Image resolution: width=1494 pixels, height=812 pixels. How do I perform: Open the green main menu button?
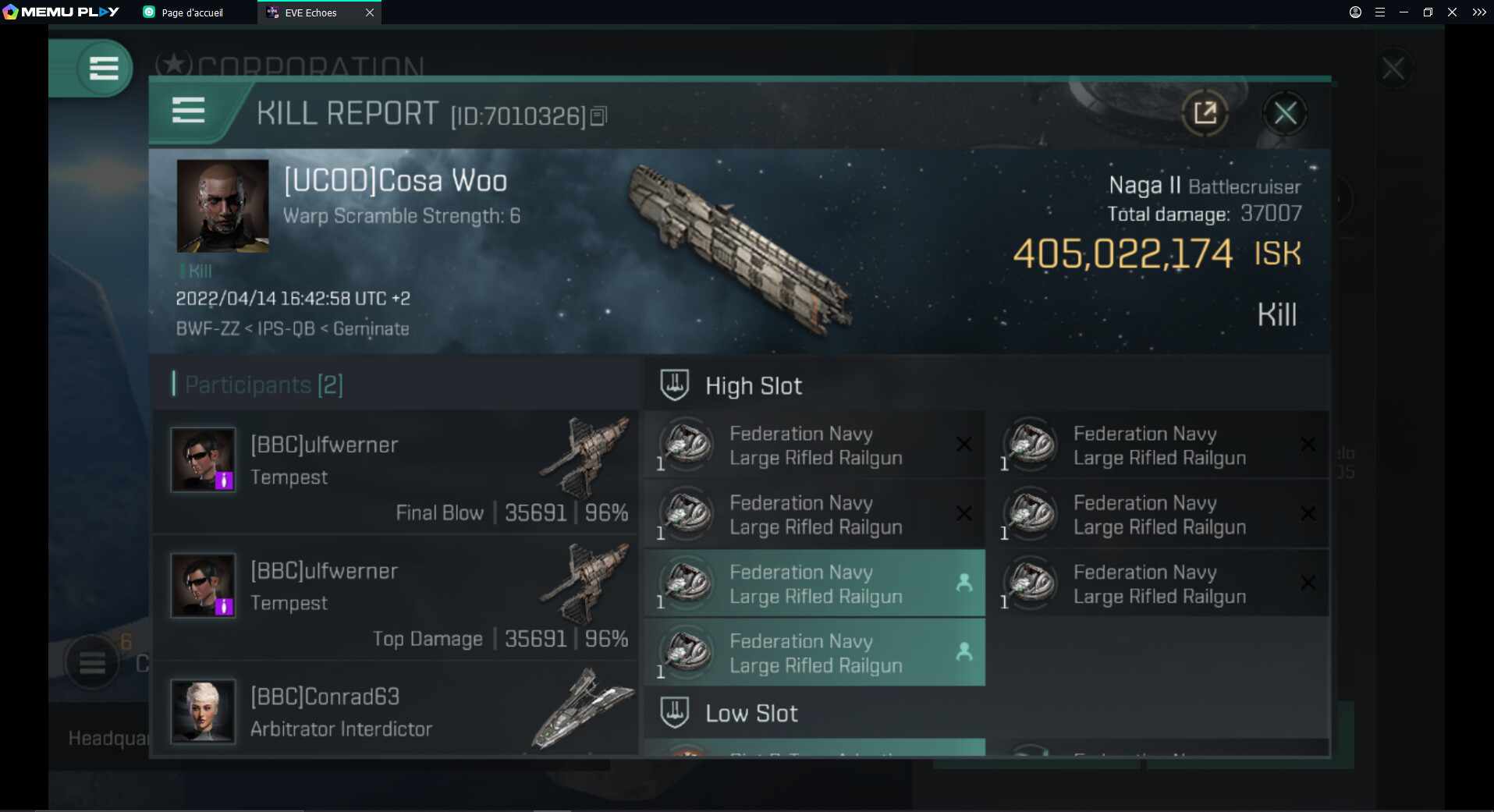click(103, 69)
